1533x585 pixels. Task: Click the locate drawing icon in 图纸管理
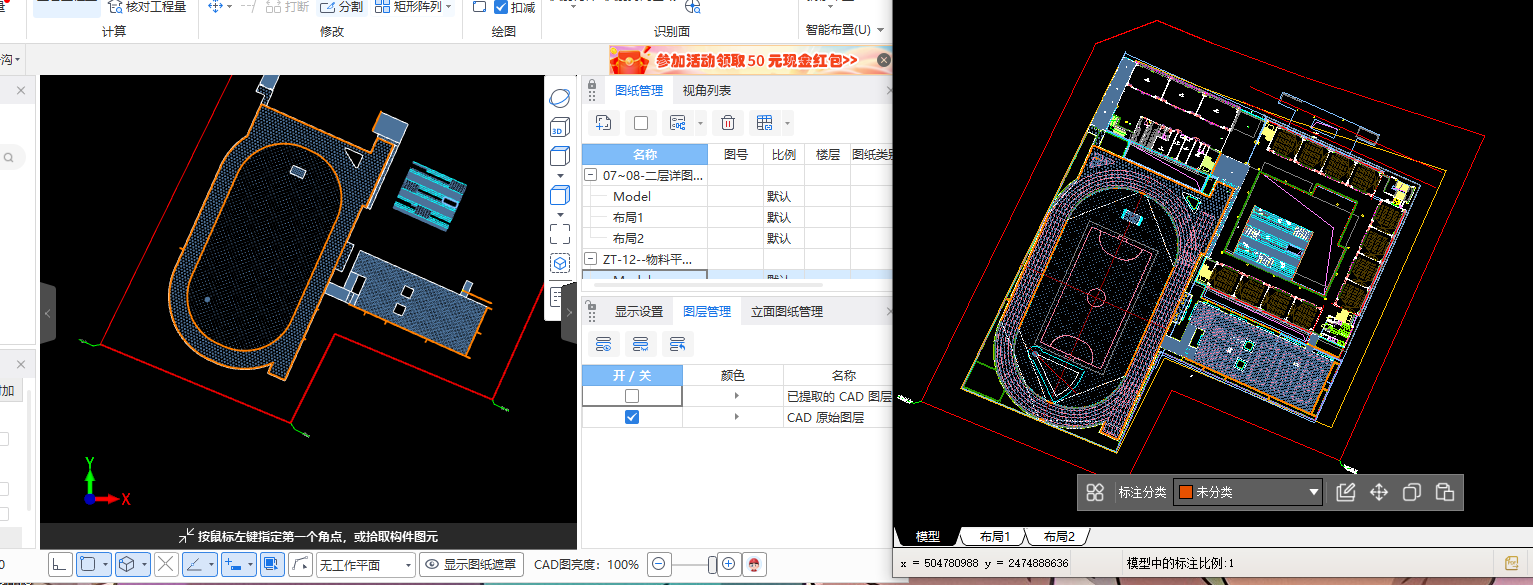point(678,123)
